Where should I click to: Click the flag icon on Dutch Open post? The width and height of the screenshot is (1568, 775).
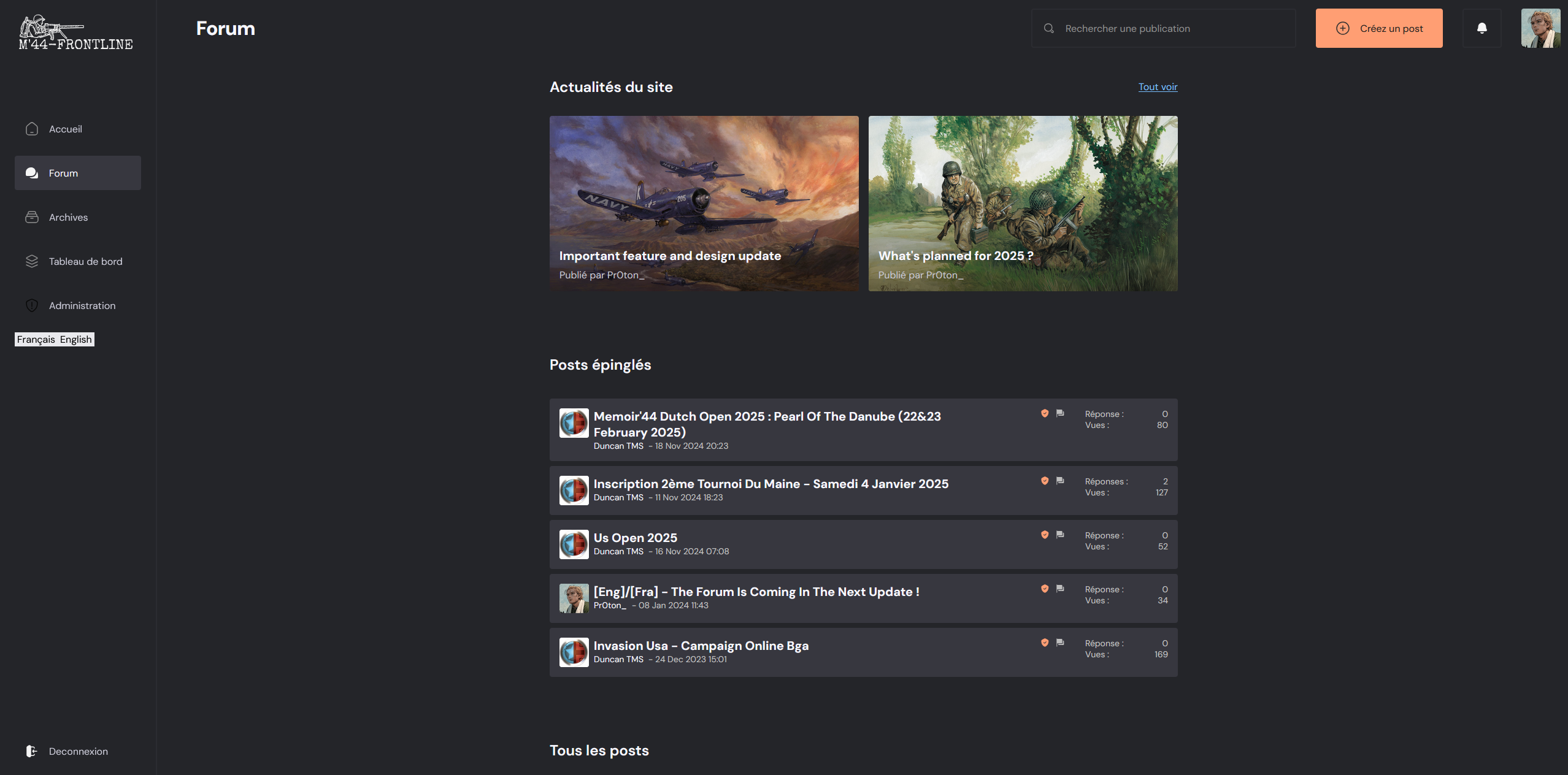(x=1060, y=413)
